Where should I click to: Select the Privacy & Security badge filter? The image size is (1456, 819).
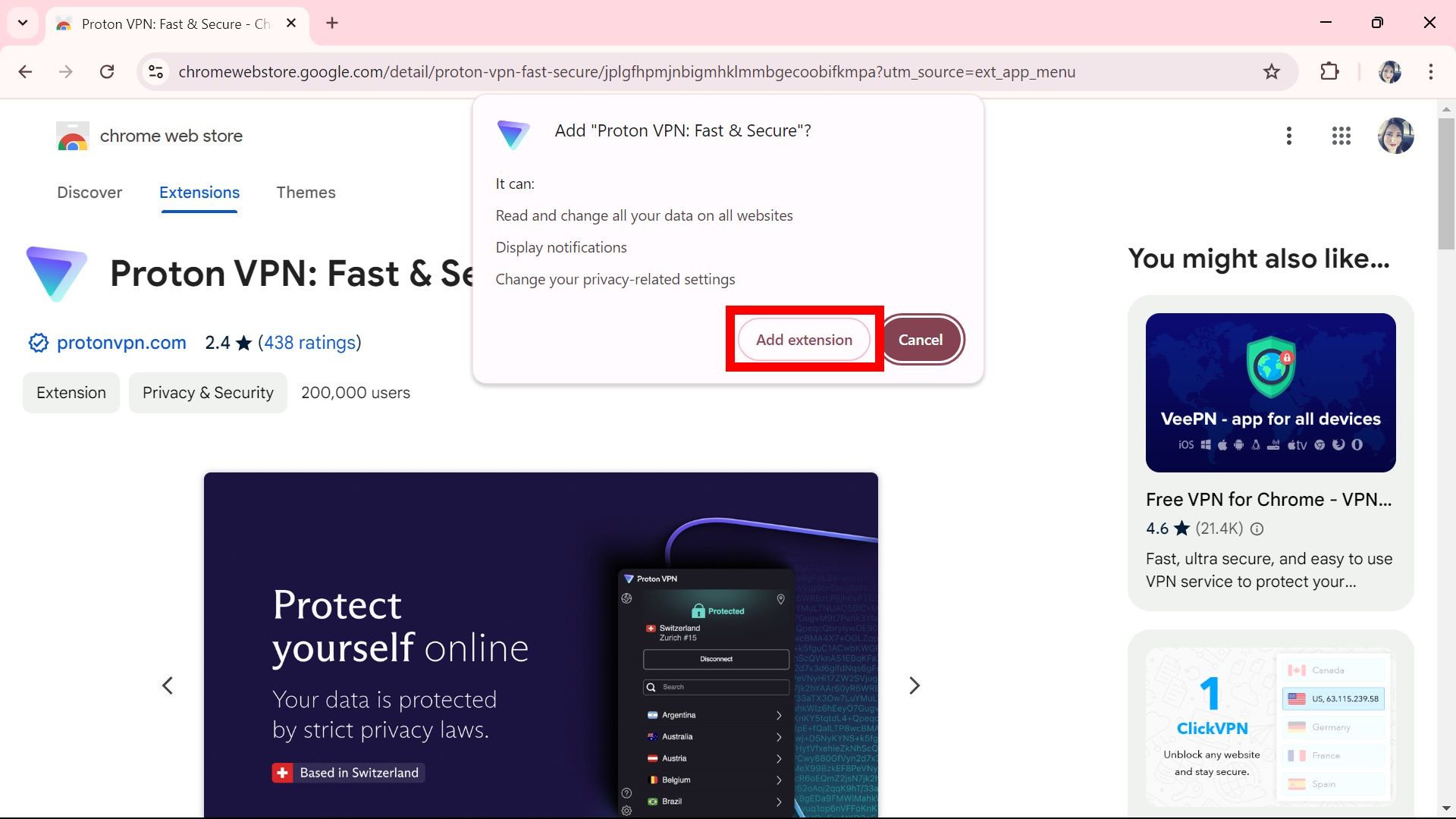coord(207,392)
